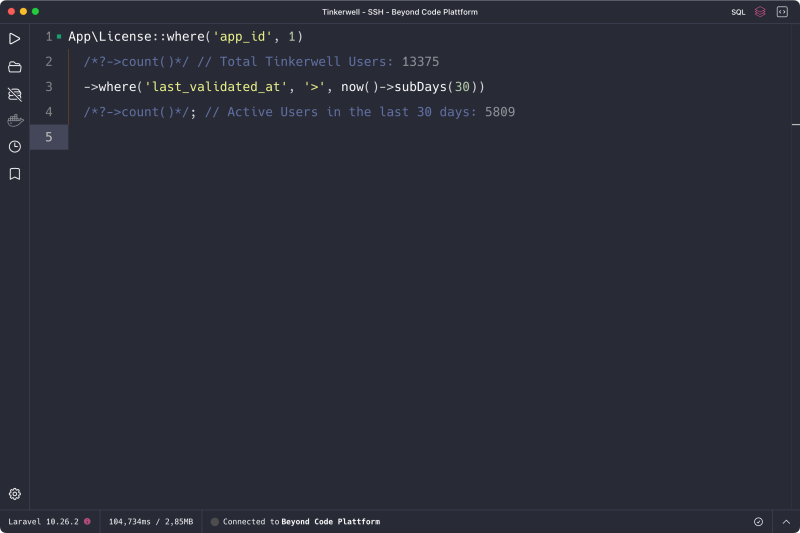Toggle the SQL view in the title bar
Screen dimensions: 800x533
point(738,12)
